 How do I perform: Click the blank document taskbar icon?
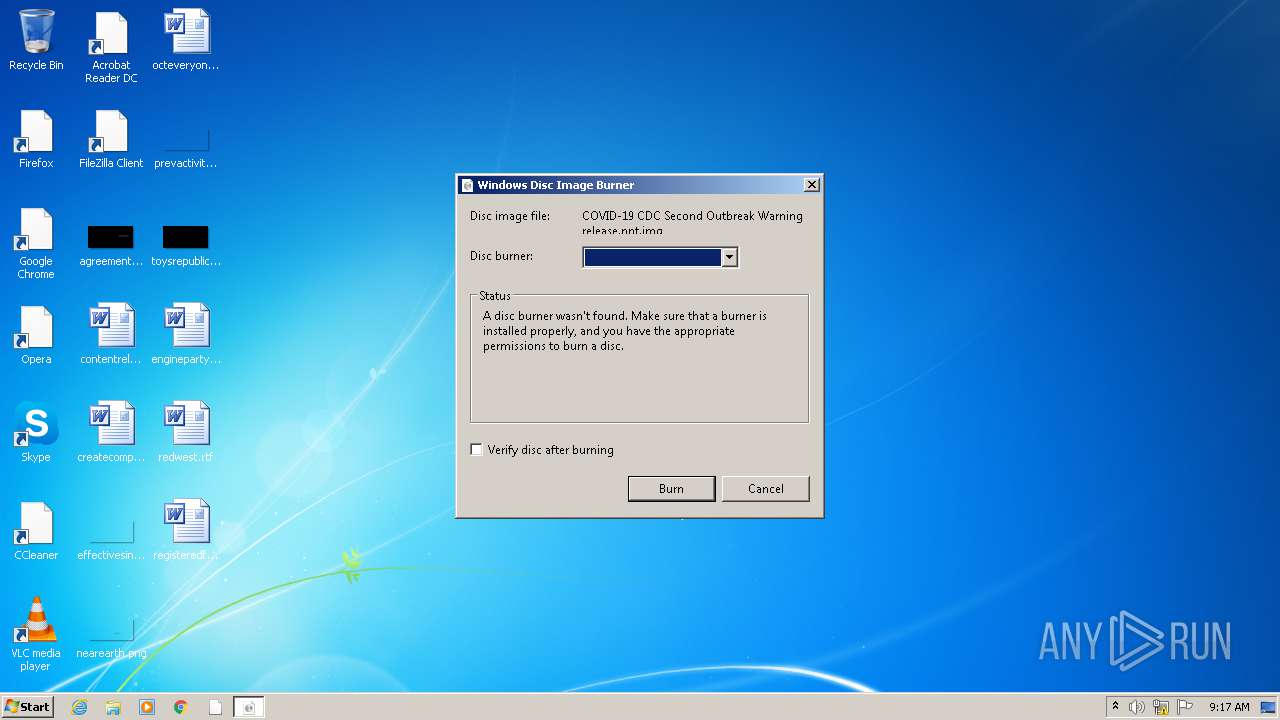tap(215, 707)
